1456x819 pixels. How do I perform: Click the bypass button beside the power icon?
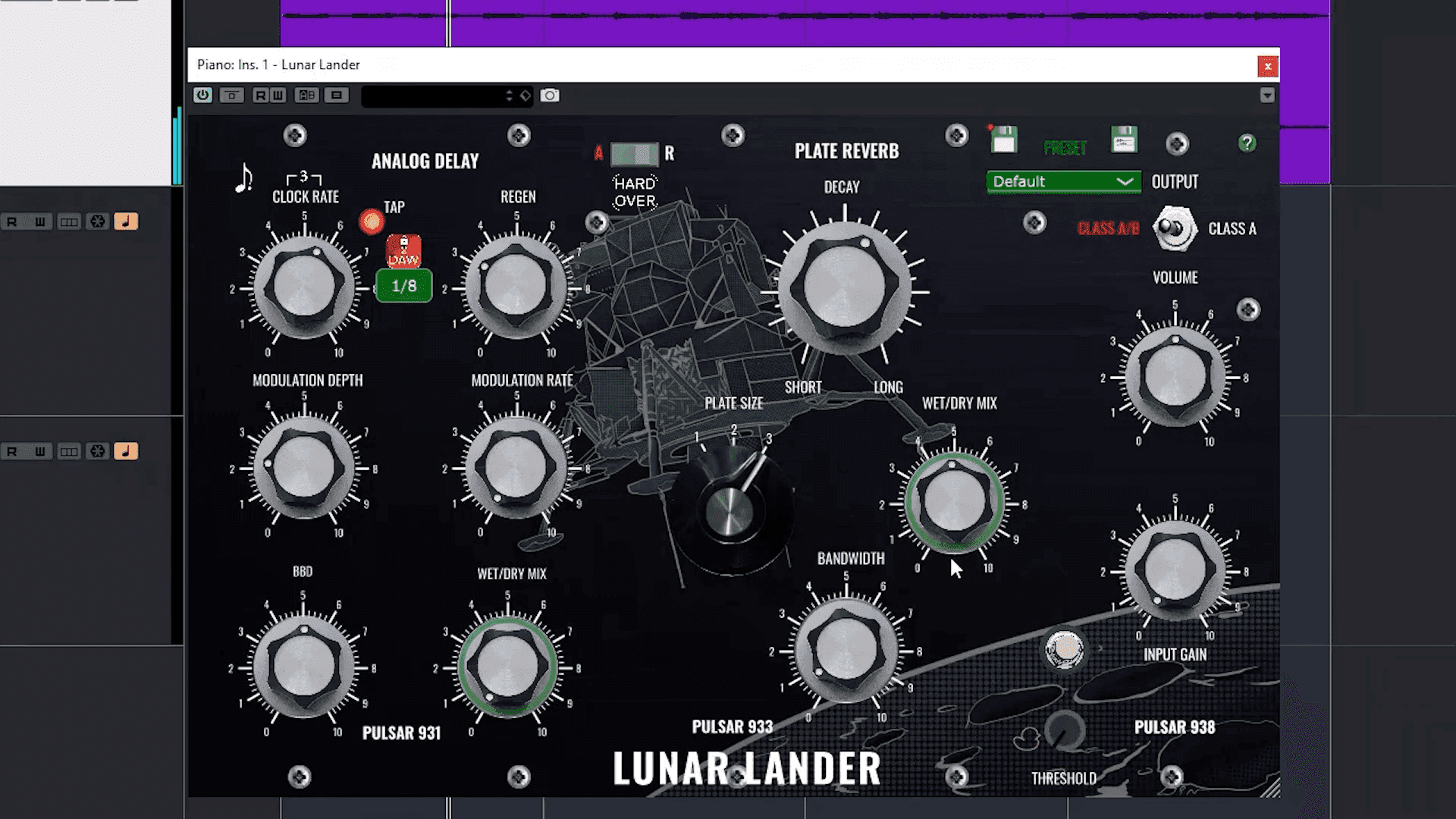232,95
